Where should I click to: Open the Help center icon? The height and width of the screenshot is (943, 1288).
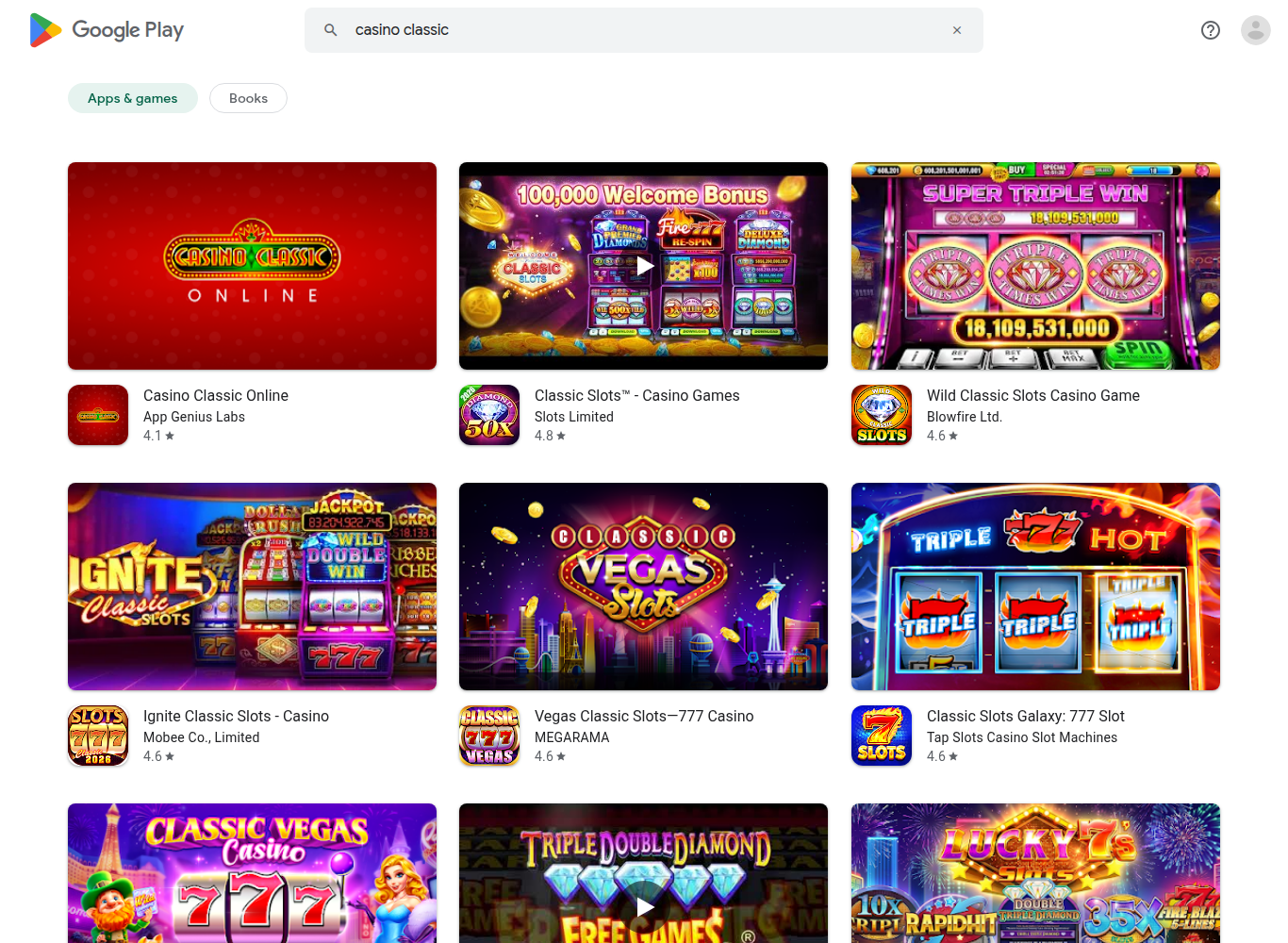(1211, 30)
